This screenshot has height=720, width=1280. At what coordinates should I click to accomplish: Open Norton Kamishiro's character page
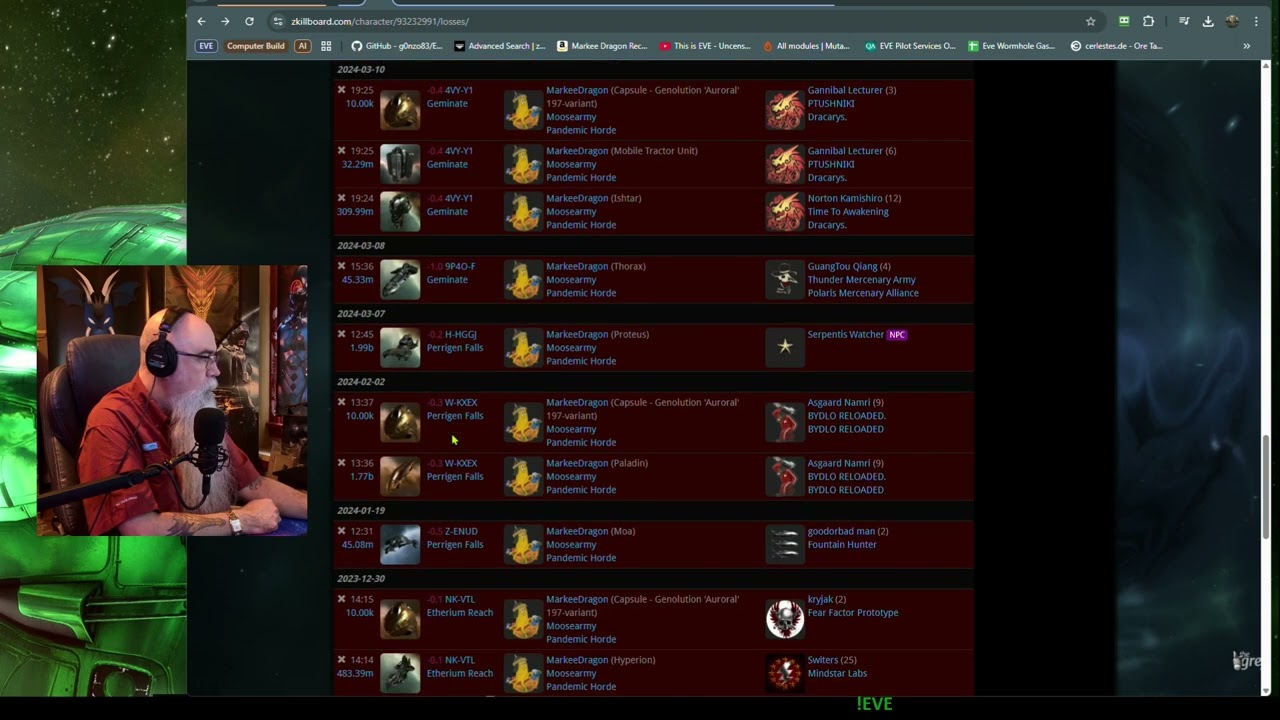pos(845,198)
